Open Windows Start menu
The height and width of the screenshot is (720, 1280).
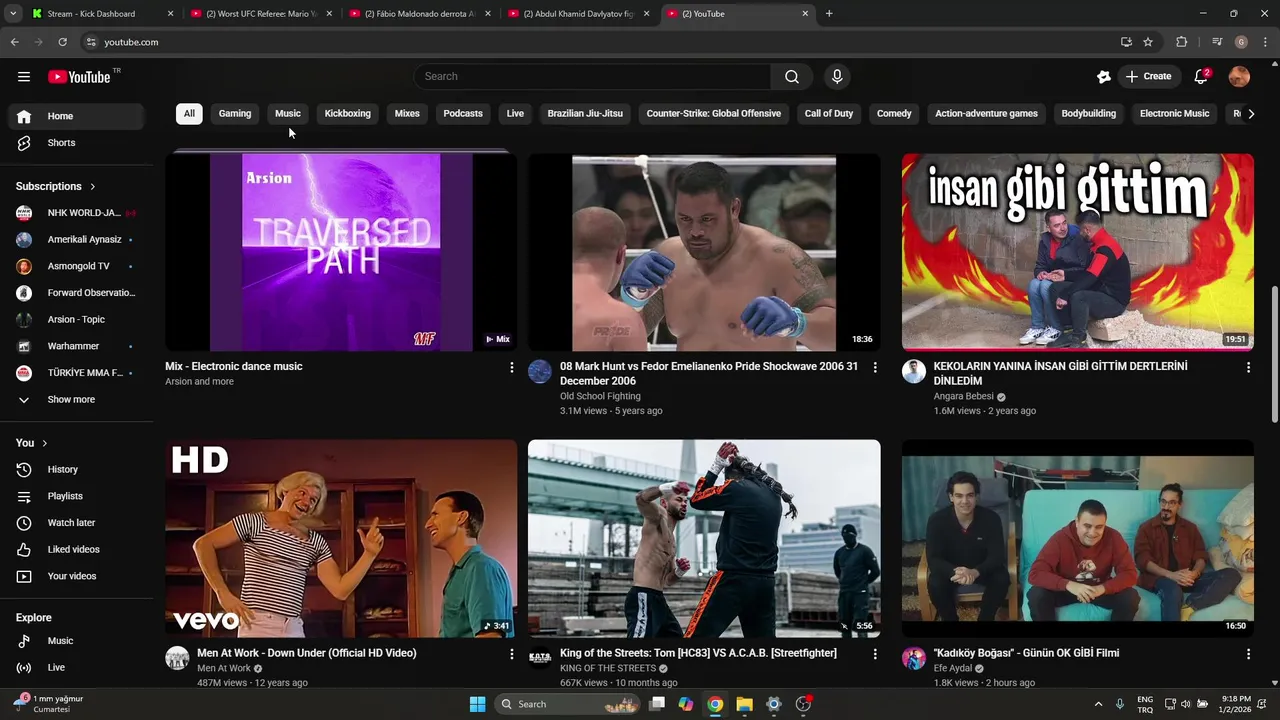click(x=477, y=704)
